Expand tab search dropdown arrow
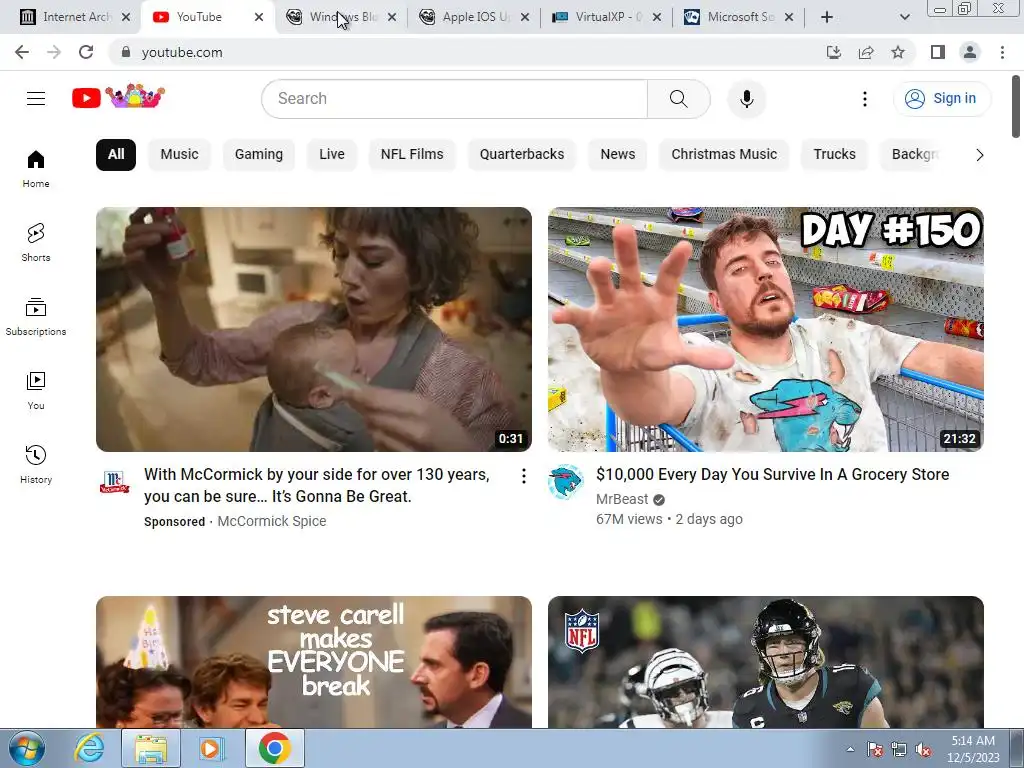The height and width of the screenshot is (768, 1024). point(904,17)
